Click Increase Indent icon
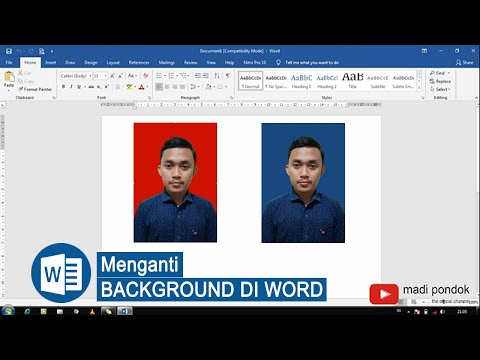This screenshot has height=360, width=480. 206,76
